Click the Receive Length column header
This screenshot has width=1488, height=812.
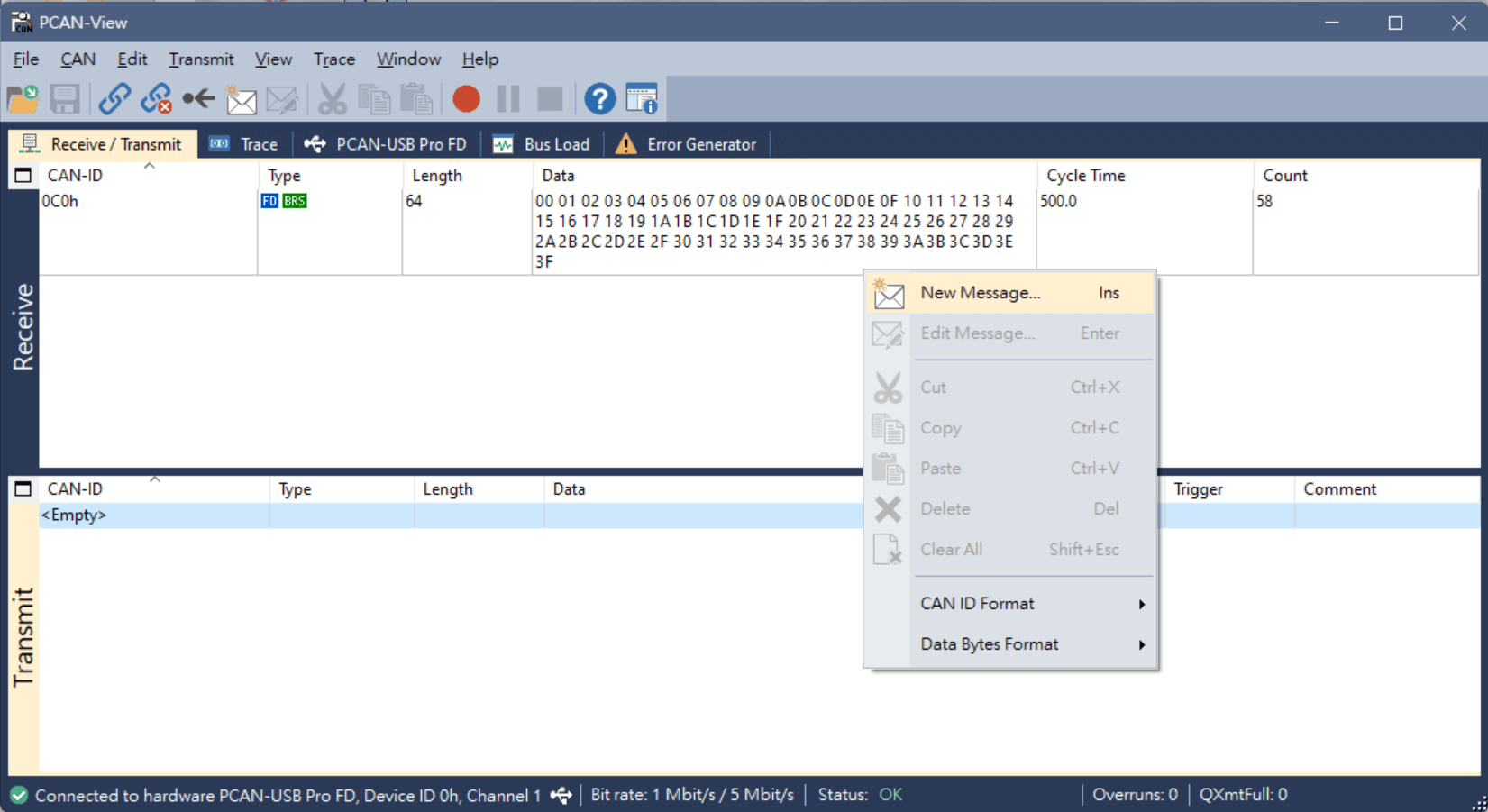467,176
